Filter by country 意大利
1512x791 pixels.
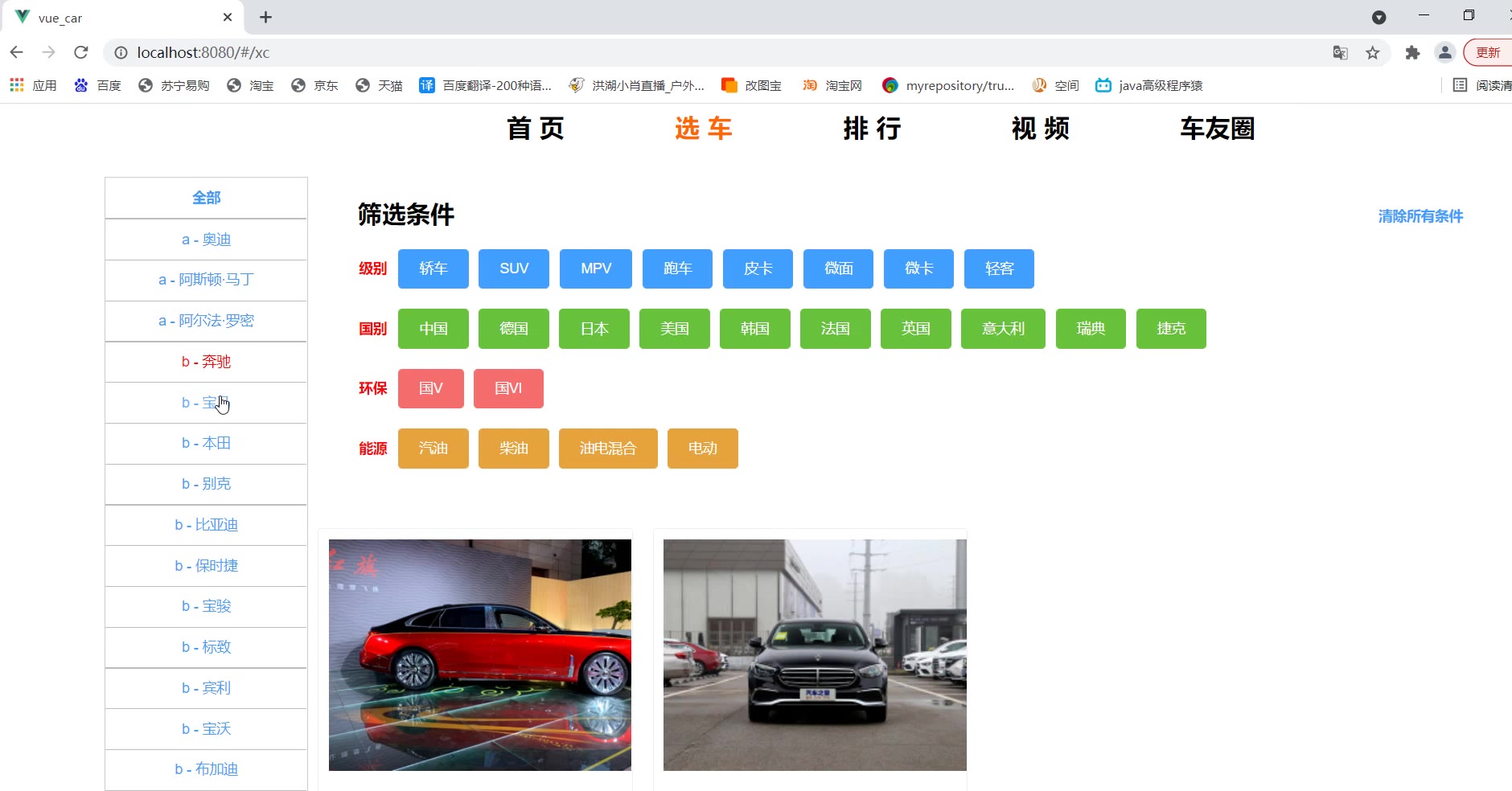coord(1003,329)
